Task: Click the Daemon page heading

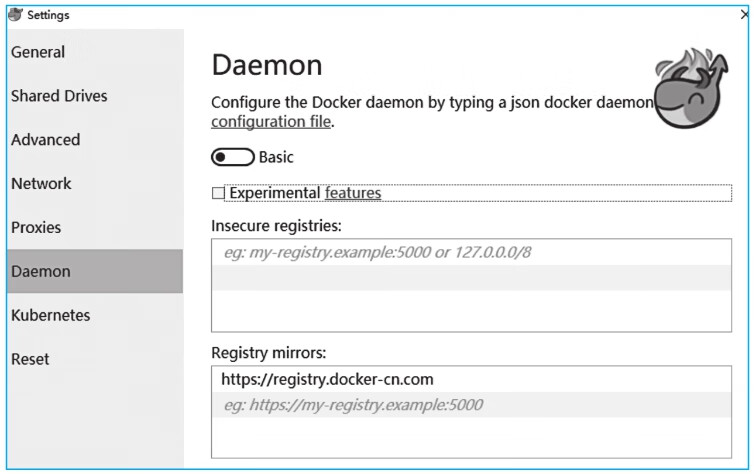Action: point(267,65)
